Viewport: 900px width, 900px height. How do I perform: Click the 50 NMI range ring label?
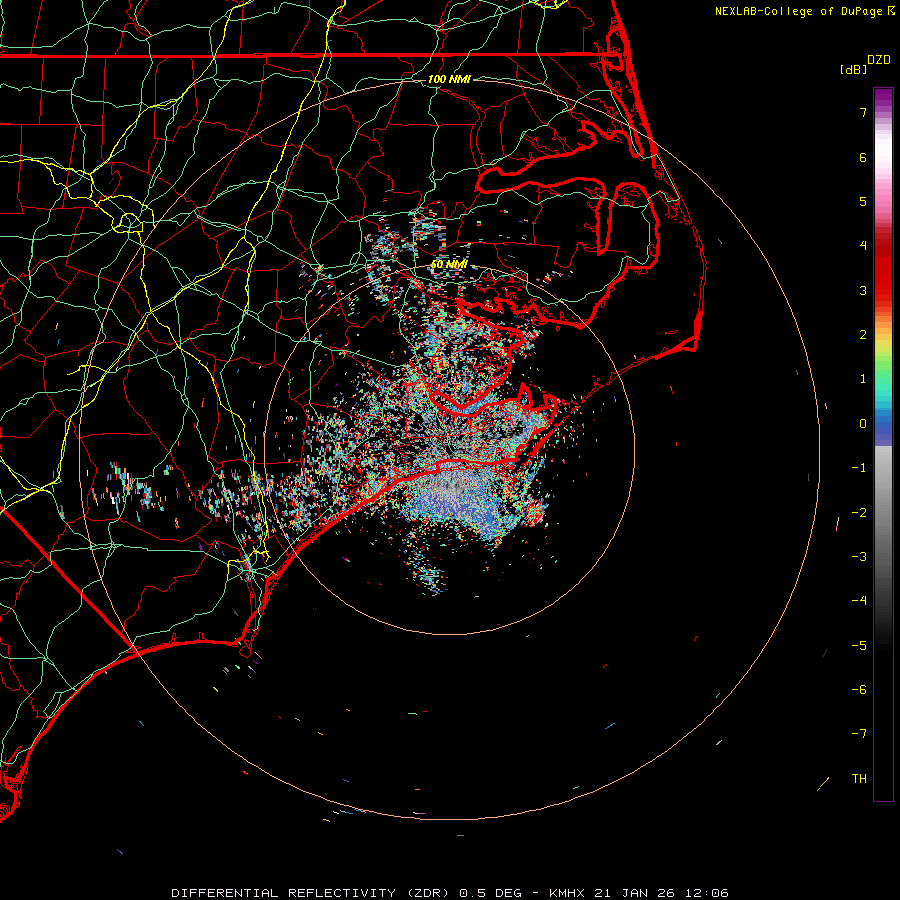tap(449, 264)
